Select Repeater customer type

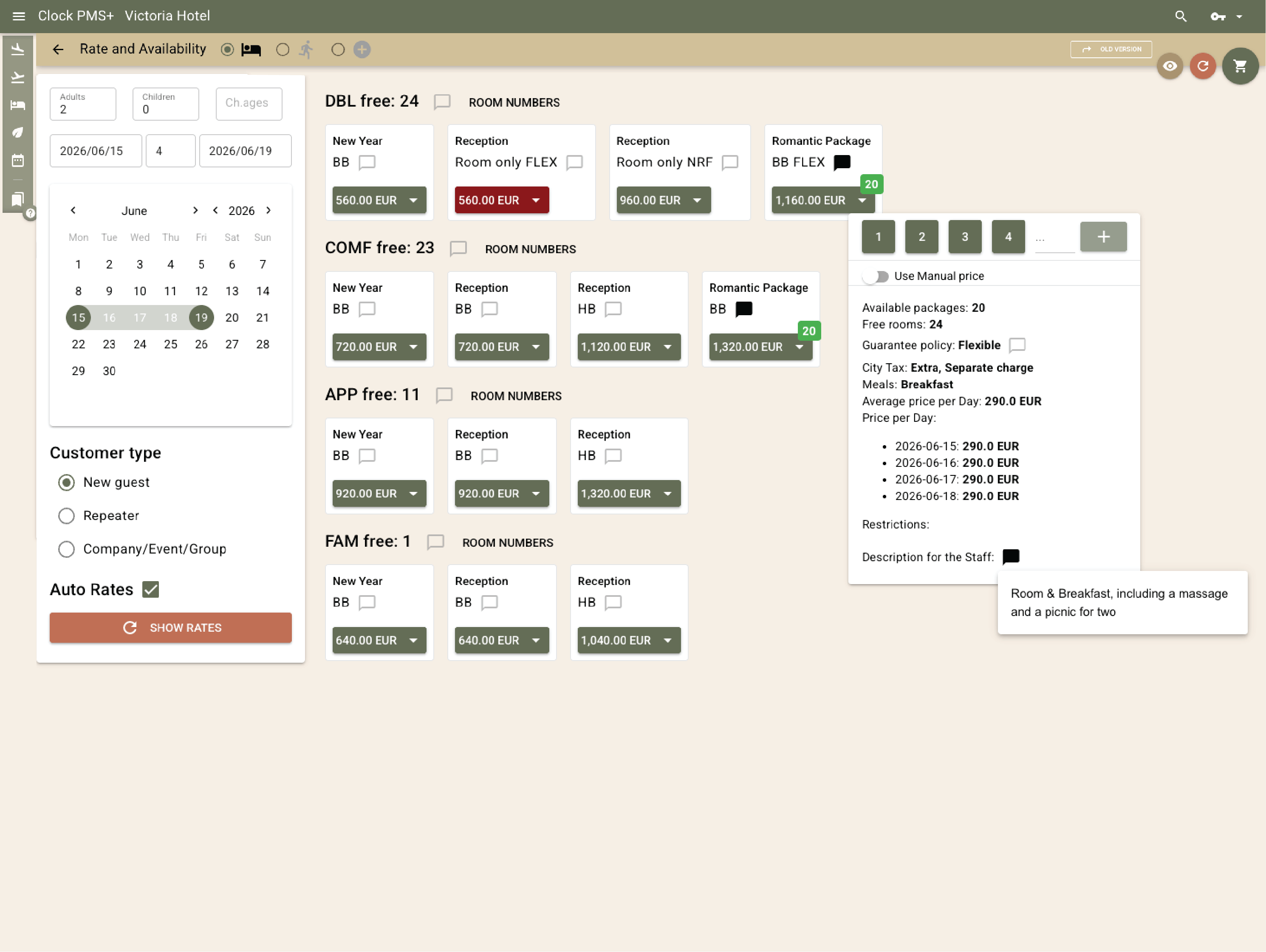coord(66,516)
